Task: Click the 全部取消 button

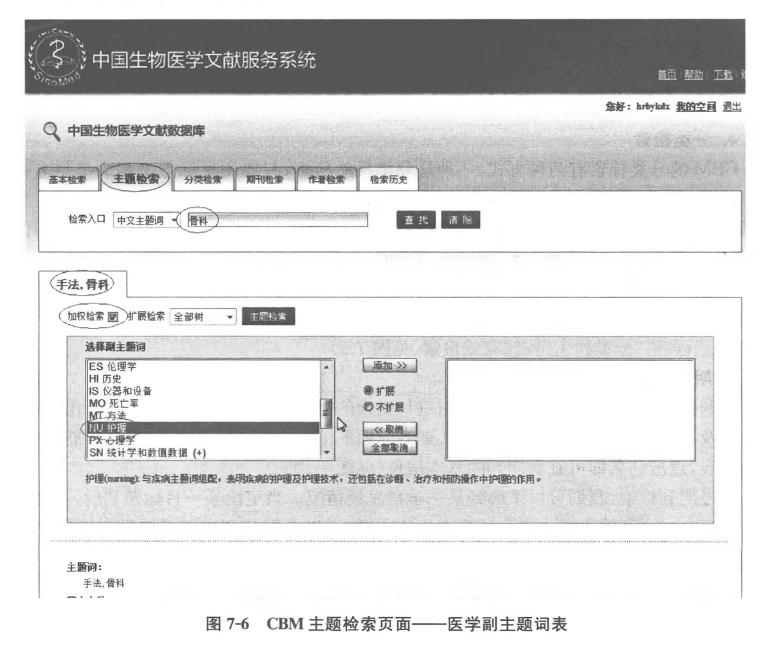Action: coord(390,448)
